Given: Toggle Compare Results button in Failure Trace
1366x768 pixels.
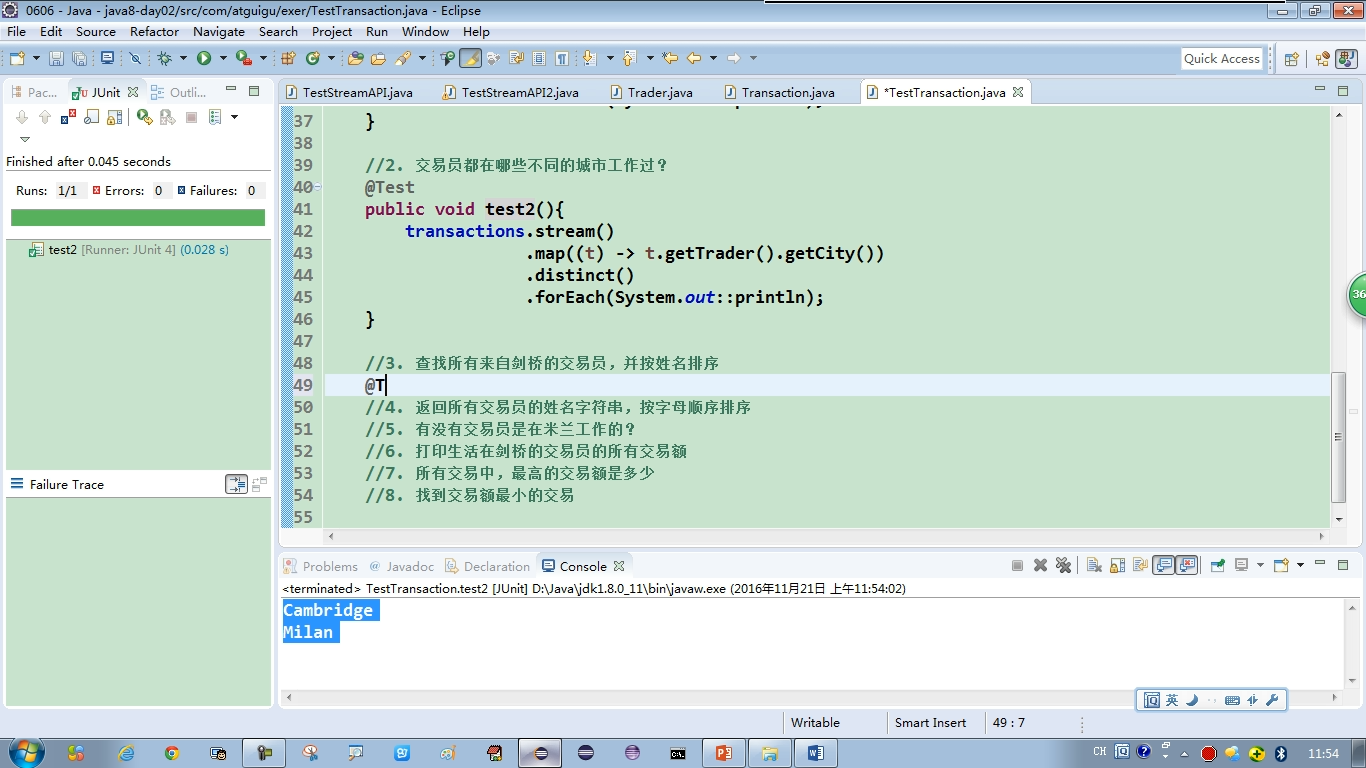Looking at the screenshot, I should click(236, 484).
